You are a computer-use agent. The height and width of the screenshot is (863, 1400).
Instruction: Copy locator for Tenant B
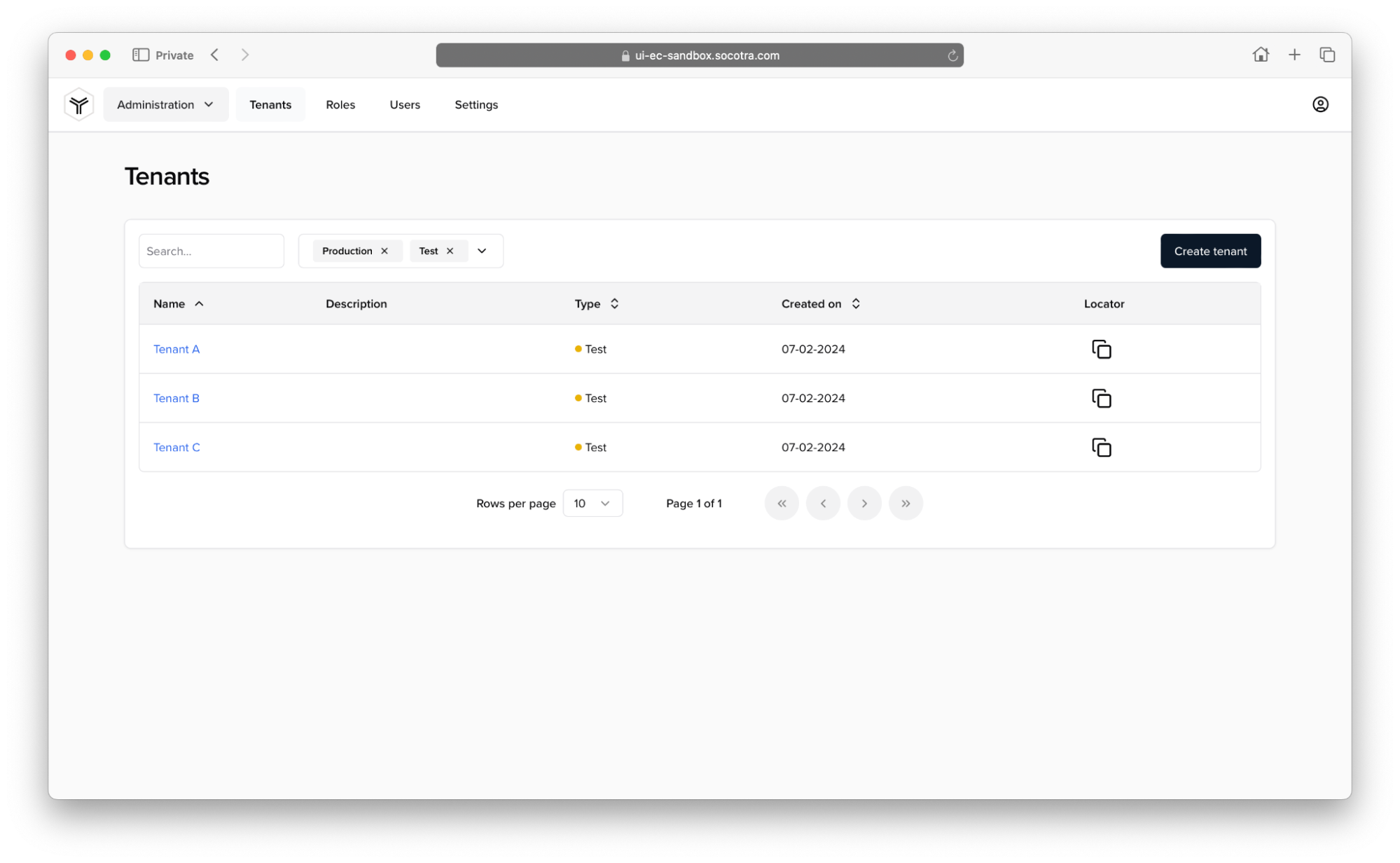click(x=1101, y=398)
